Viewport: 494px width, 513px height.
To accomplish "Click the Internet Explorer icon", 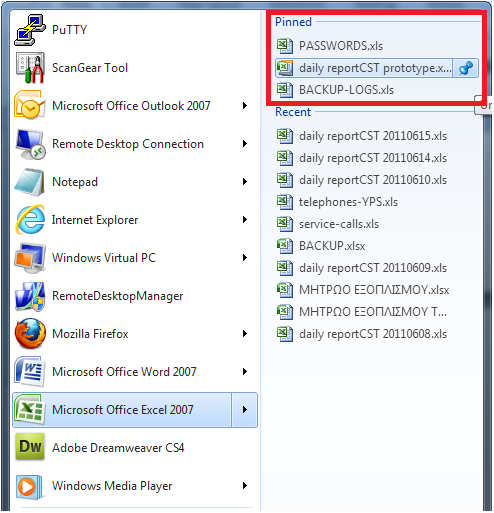I will point(30,220).
